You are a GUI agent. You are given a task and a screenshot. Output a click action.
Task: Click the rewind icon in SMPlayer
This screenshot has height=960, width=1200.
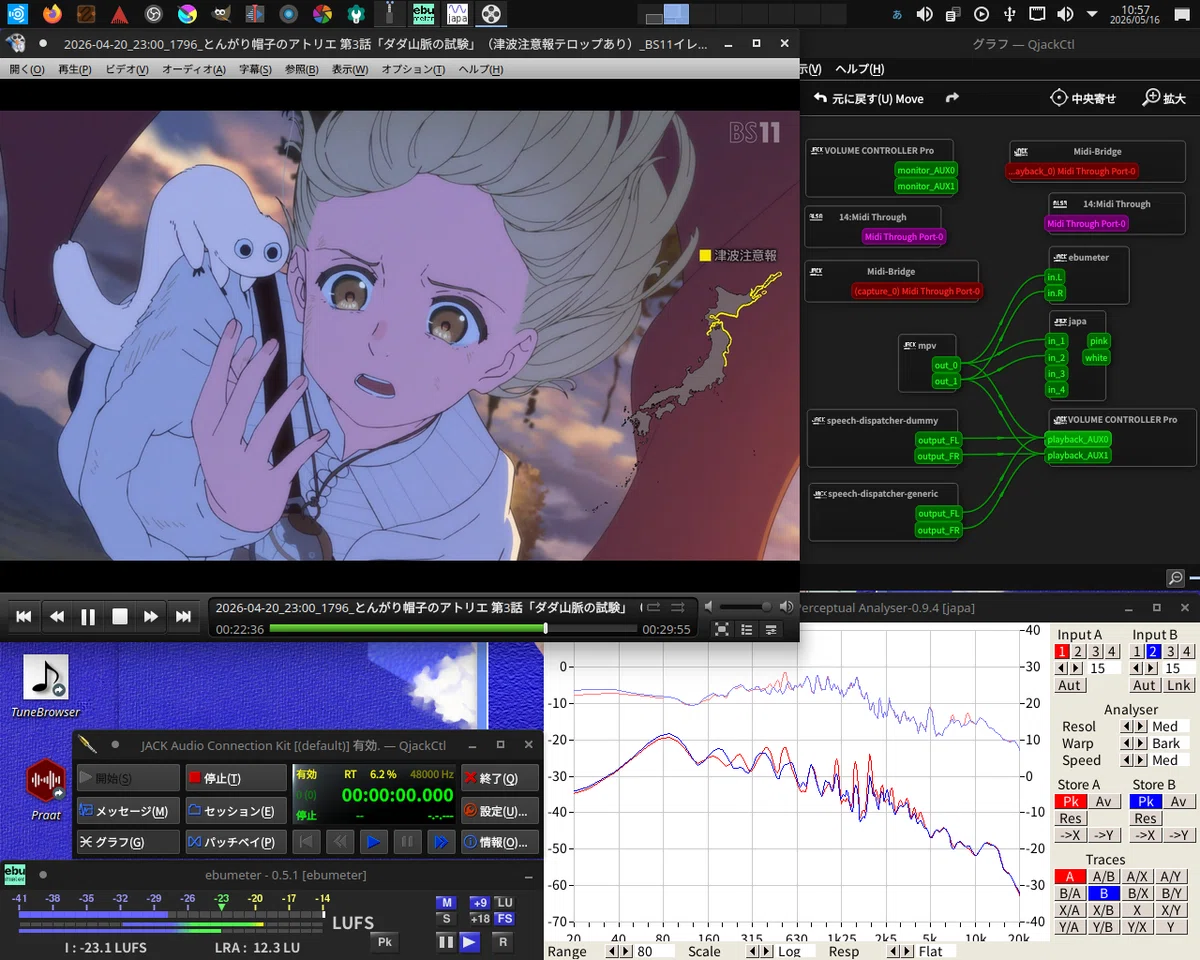click(x=57, y=617)
